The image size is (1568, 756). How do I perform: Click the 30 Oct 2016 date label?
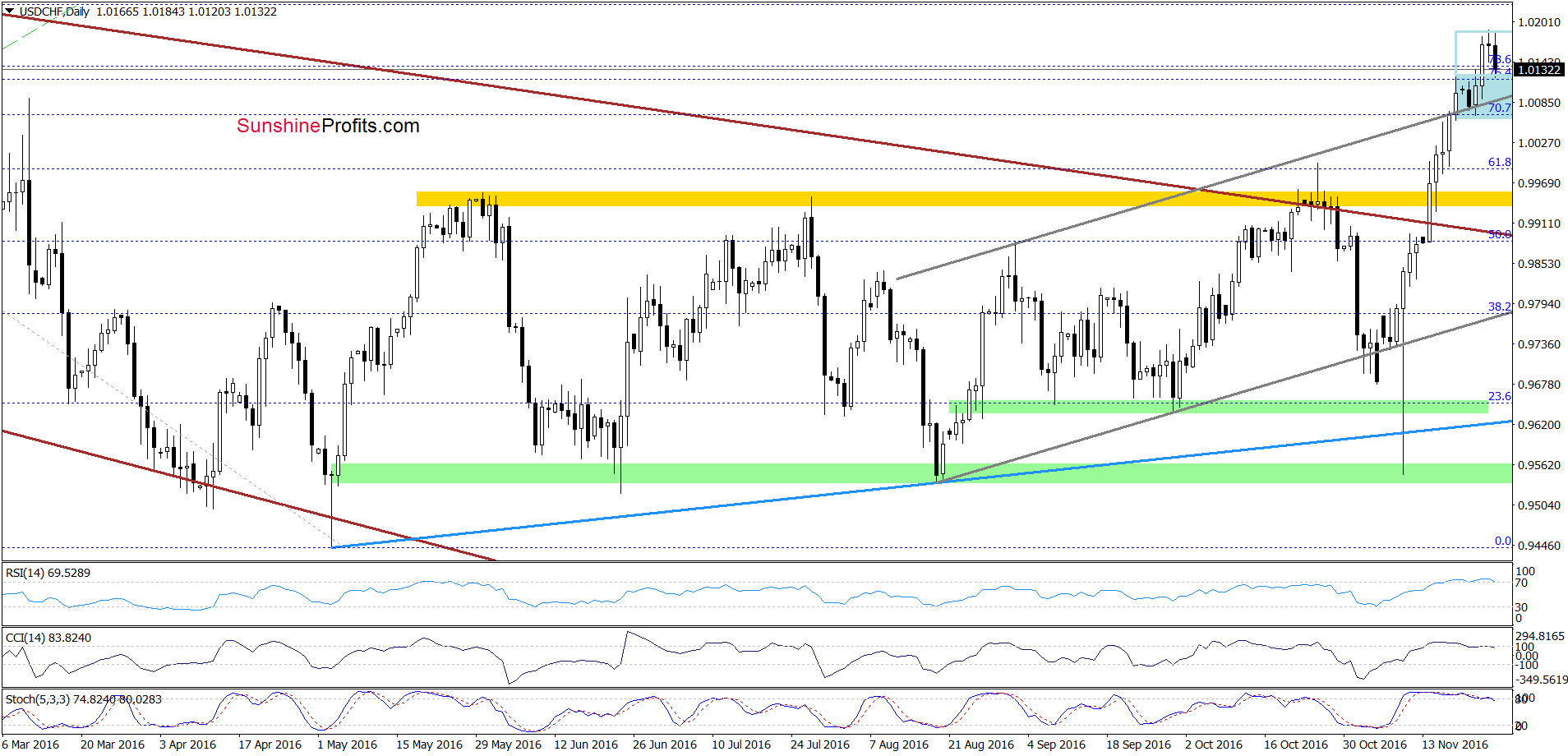click(1375, 744)
